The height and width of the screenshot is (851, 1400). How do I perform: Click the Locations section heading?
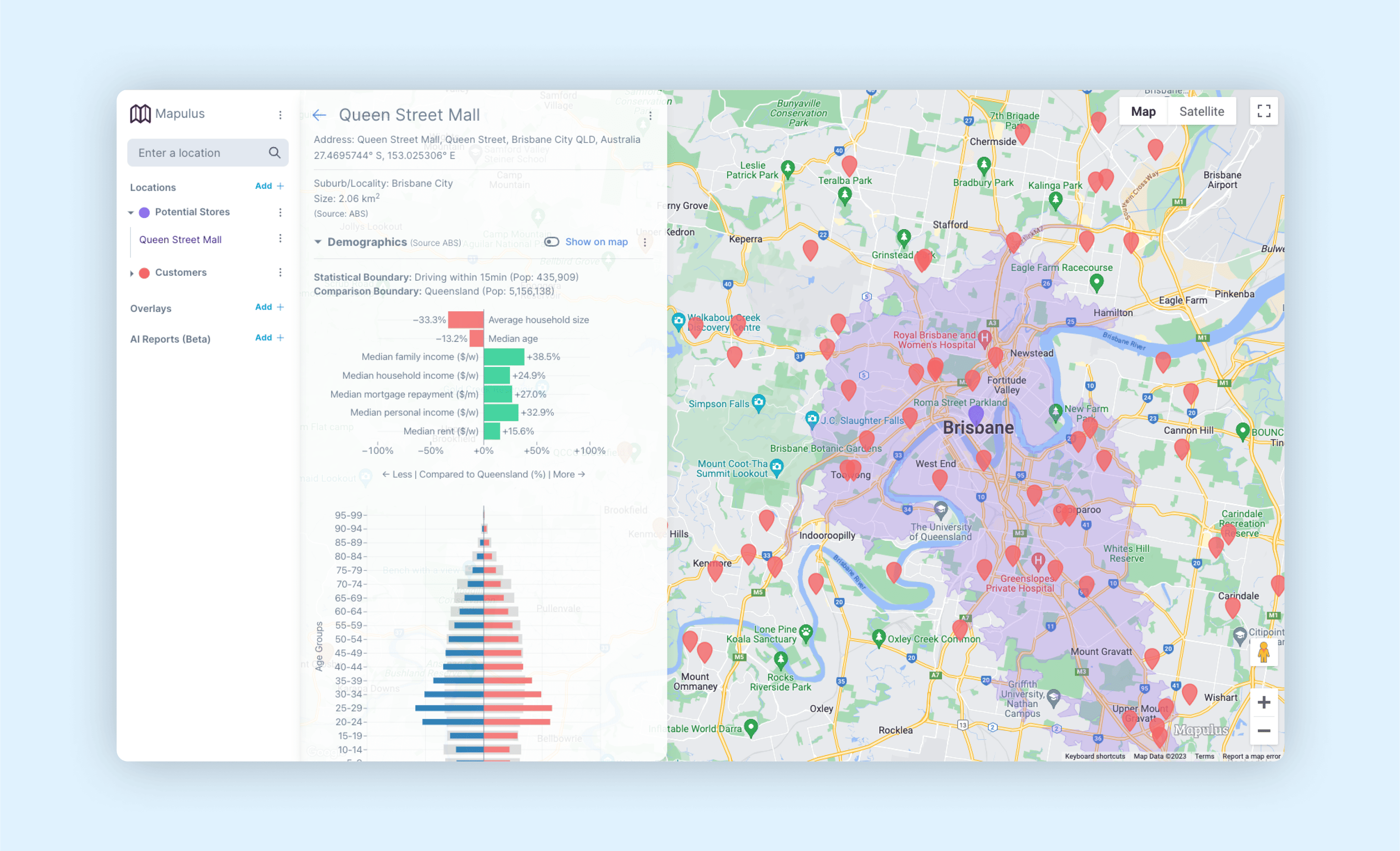(153, 187)
